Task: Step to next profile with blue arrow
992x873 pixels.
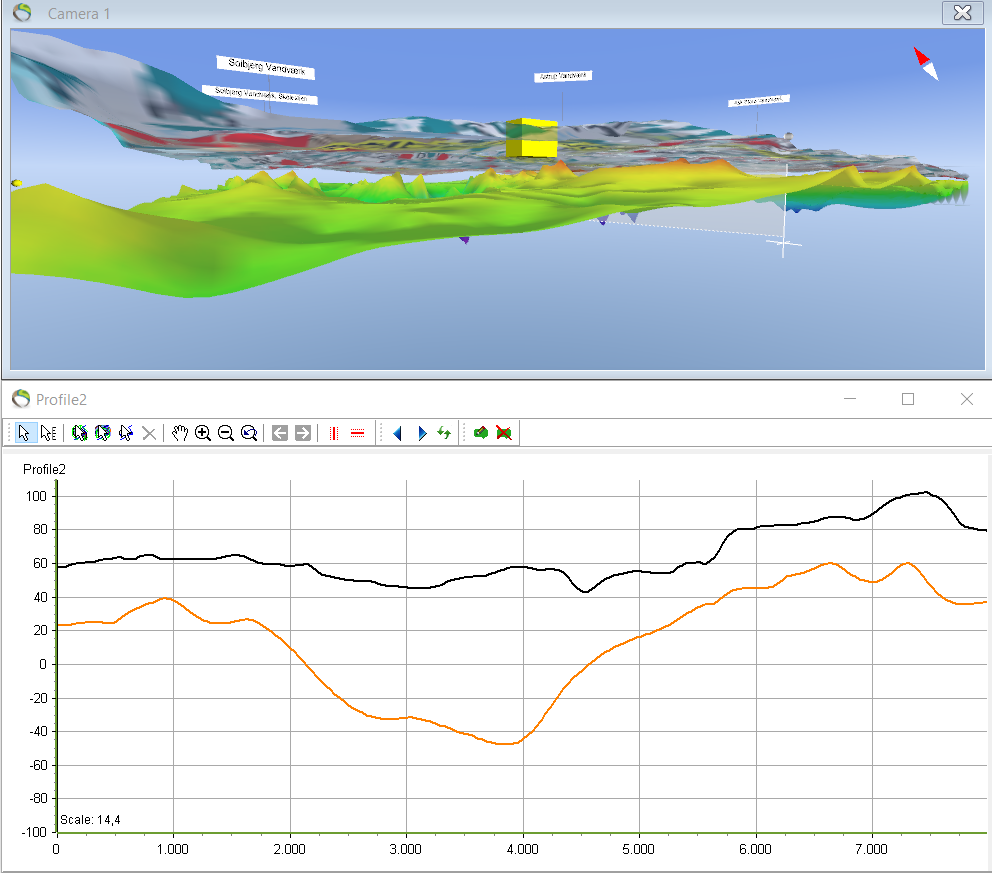Action: (421, 432)
